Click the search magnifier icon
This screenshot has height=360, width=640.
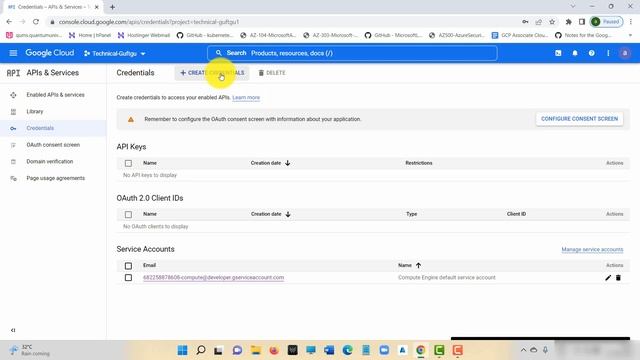pyautogui.click(x=218, y=53)
